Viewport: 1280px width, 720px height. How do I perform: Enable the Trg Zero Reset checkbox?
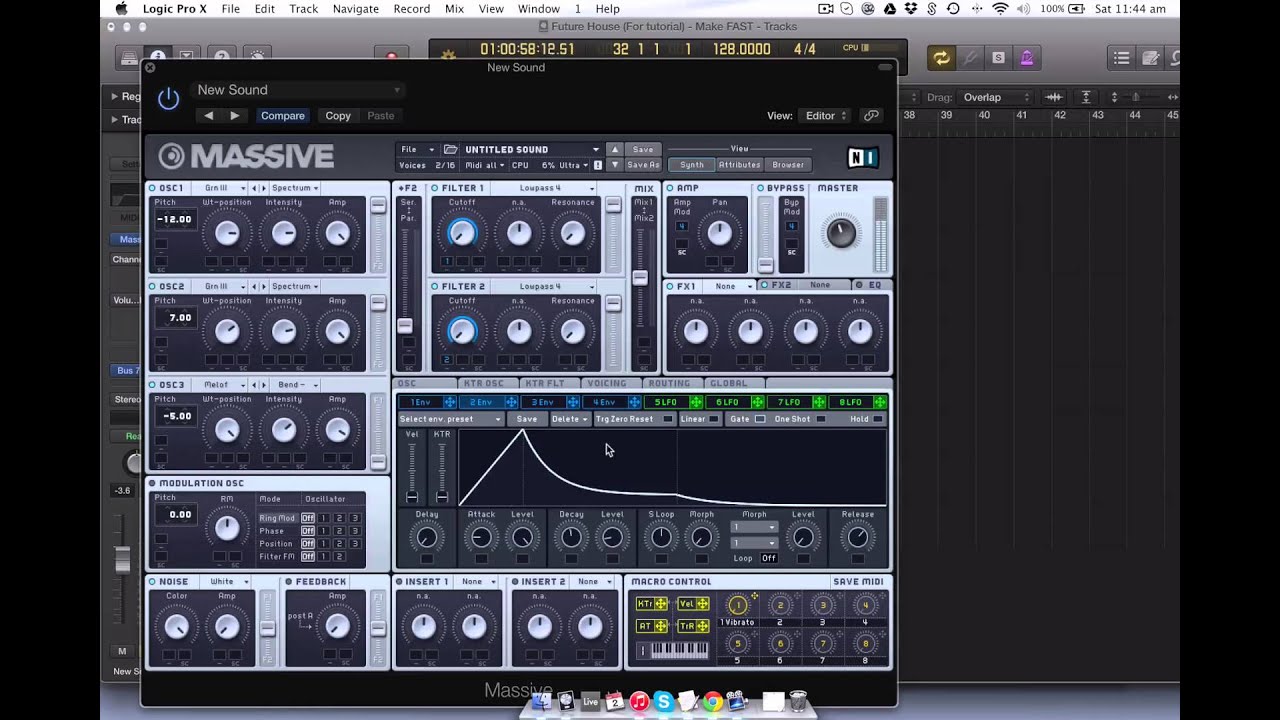(668, 419)
